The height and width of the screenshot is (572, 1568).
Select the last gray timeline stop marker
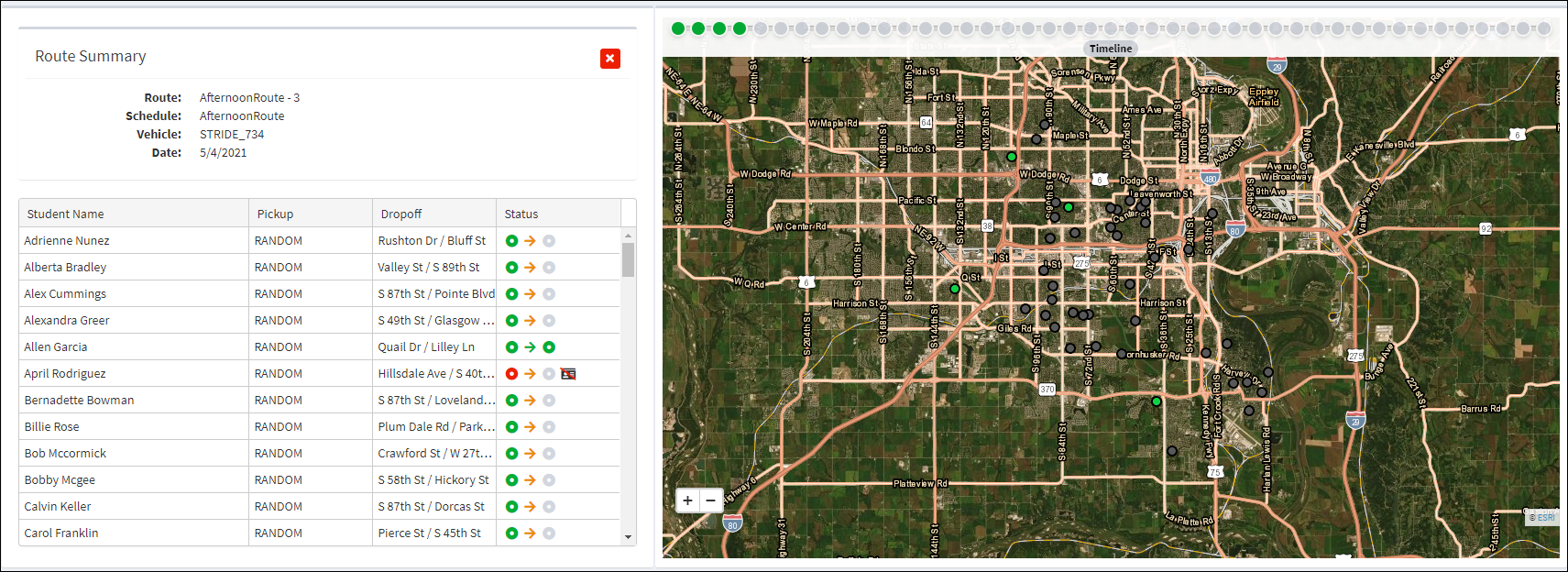click(x=1543, y=28)
